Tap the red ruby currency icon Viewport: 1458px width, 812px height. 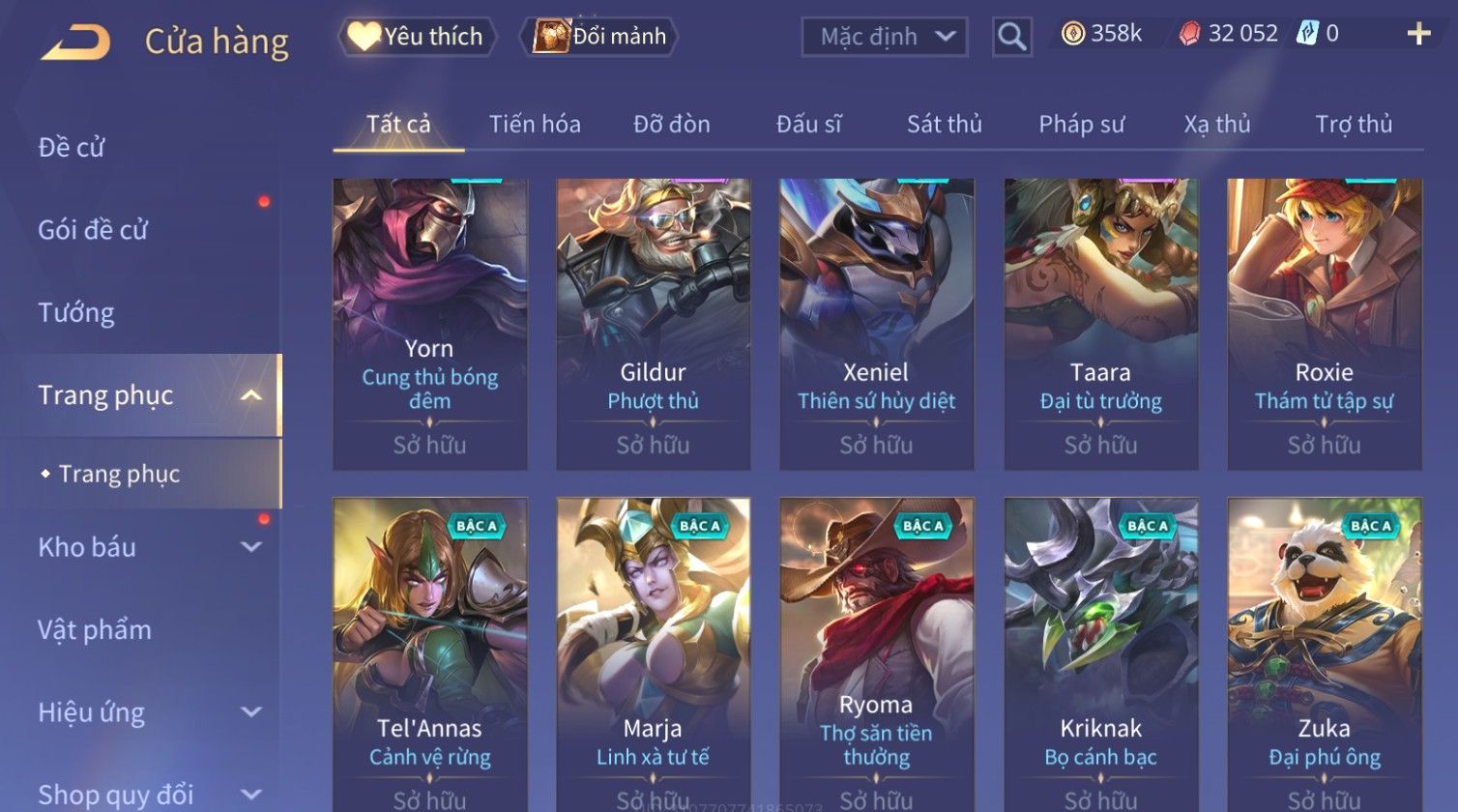[x=1189, y=35]
